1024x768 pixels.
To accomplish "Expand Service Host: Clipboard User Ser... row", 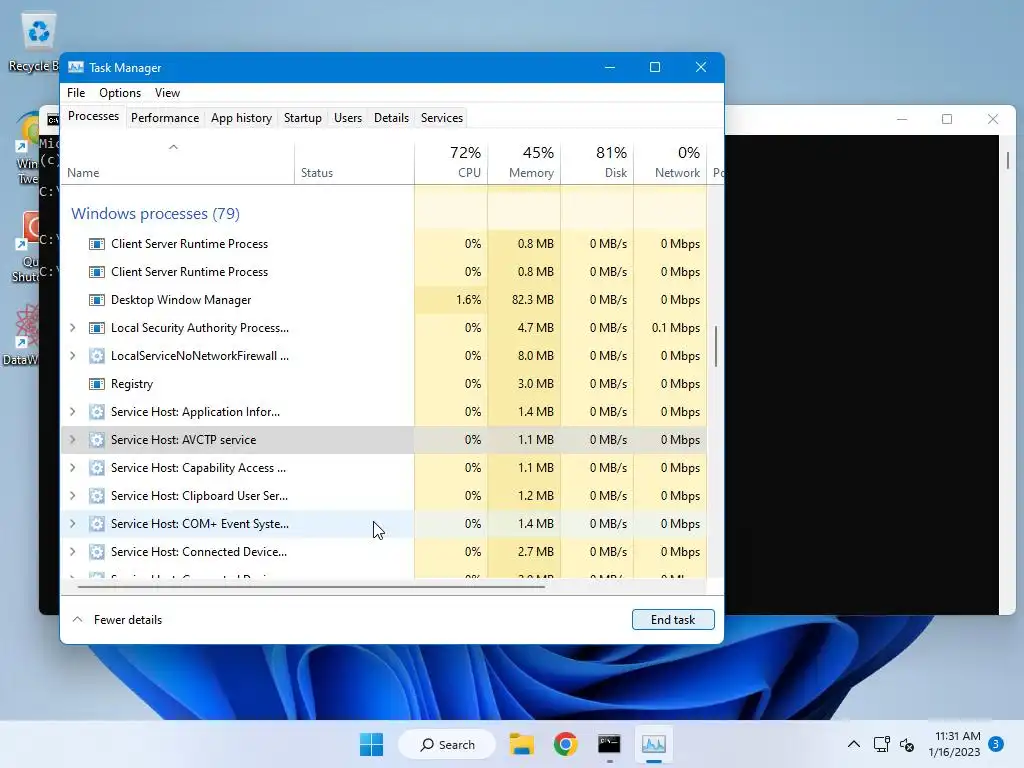I will click(x=72, y=496).
